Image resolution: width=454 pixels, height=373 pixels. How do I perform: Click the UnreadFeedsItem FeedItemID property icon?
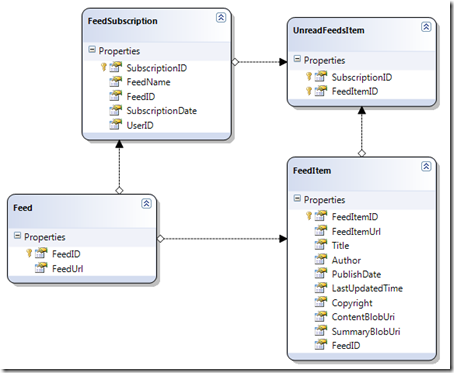[x=321, y=91]
